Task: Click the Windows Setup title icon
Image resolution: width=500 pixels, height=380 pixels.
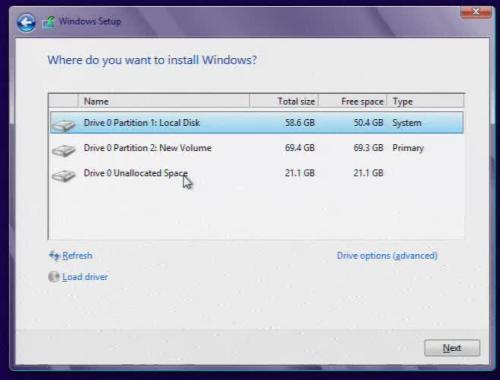Action: coord(49,23)
